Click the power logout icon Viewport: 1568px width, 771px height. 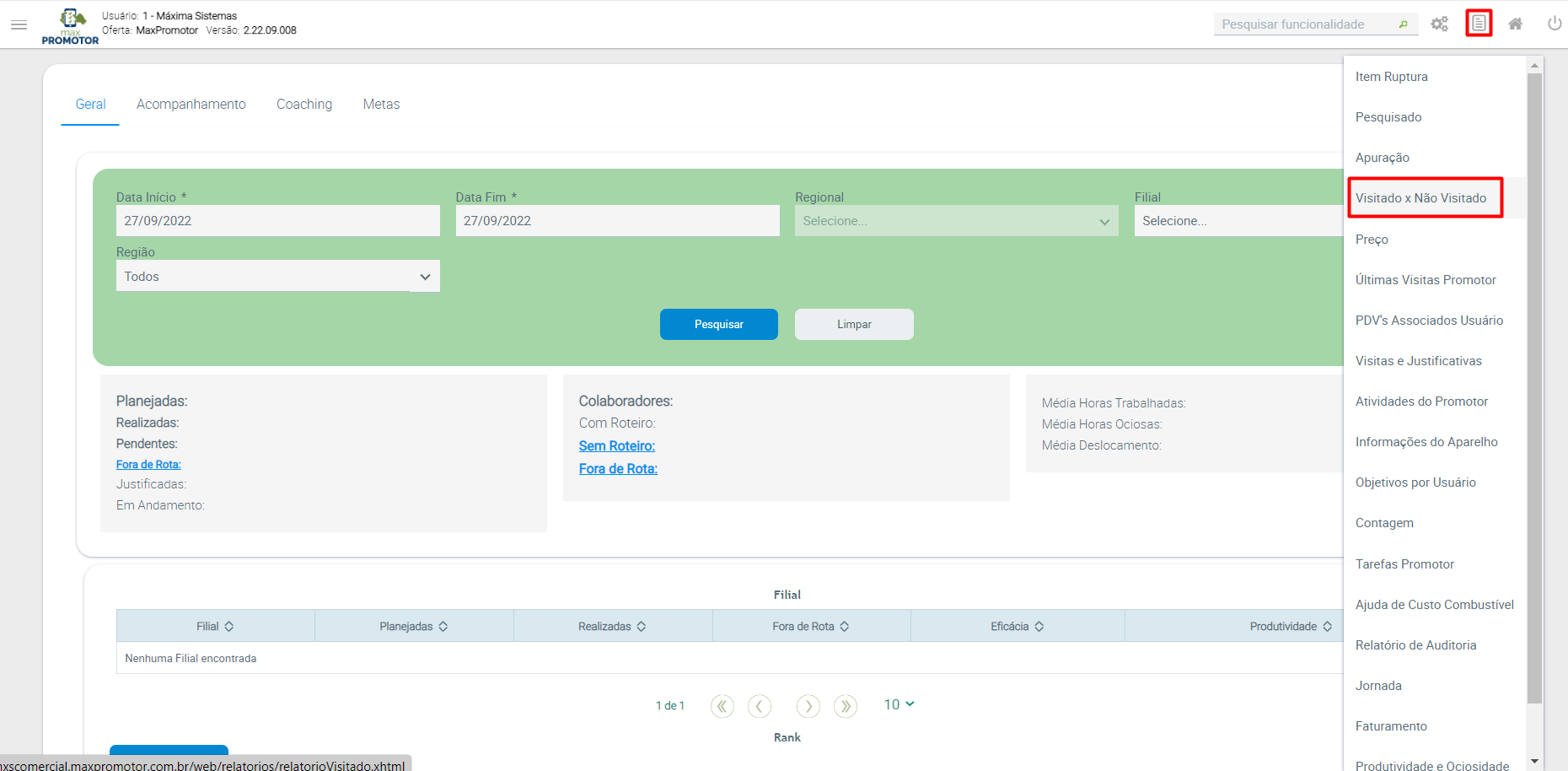coord(1555,24)
